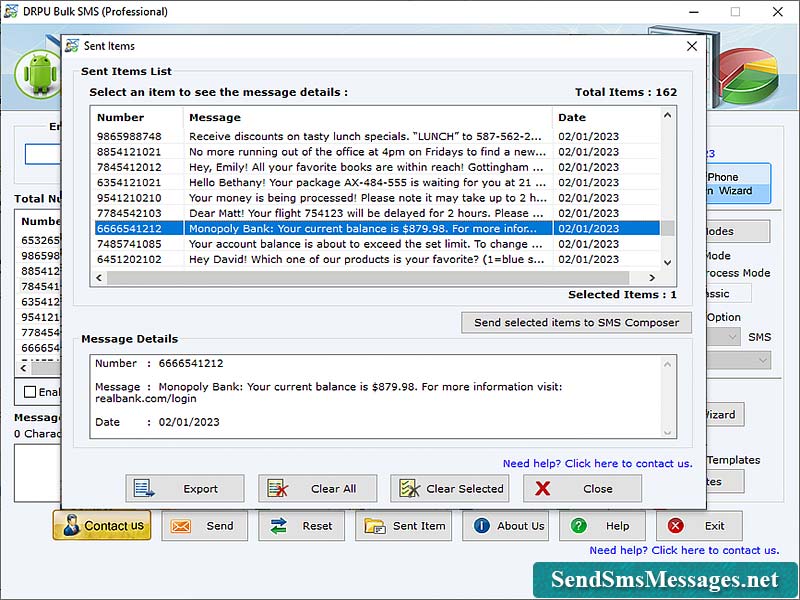Click the Contact us button
The height and width of the screenshot is (600, 800).
point(102,526)
